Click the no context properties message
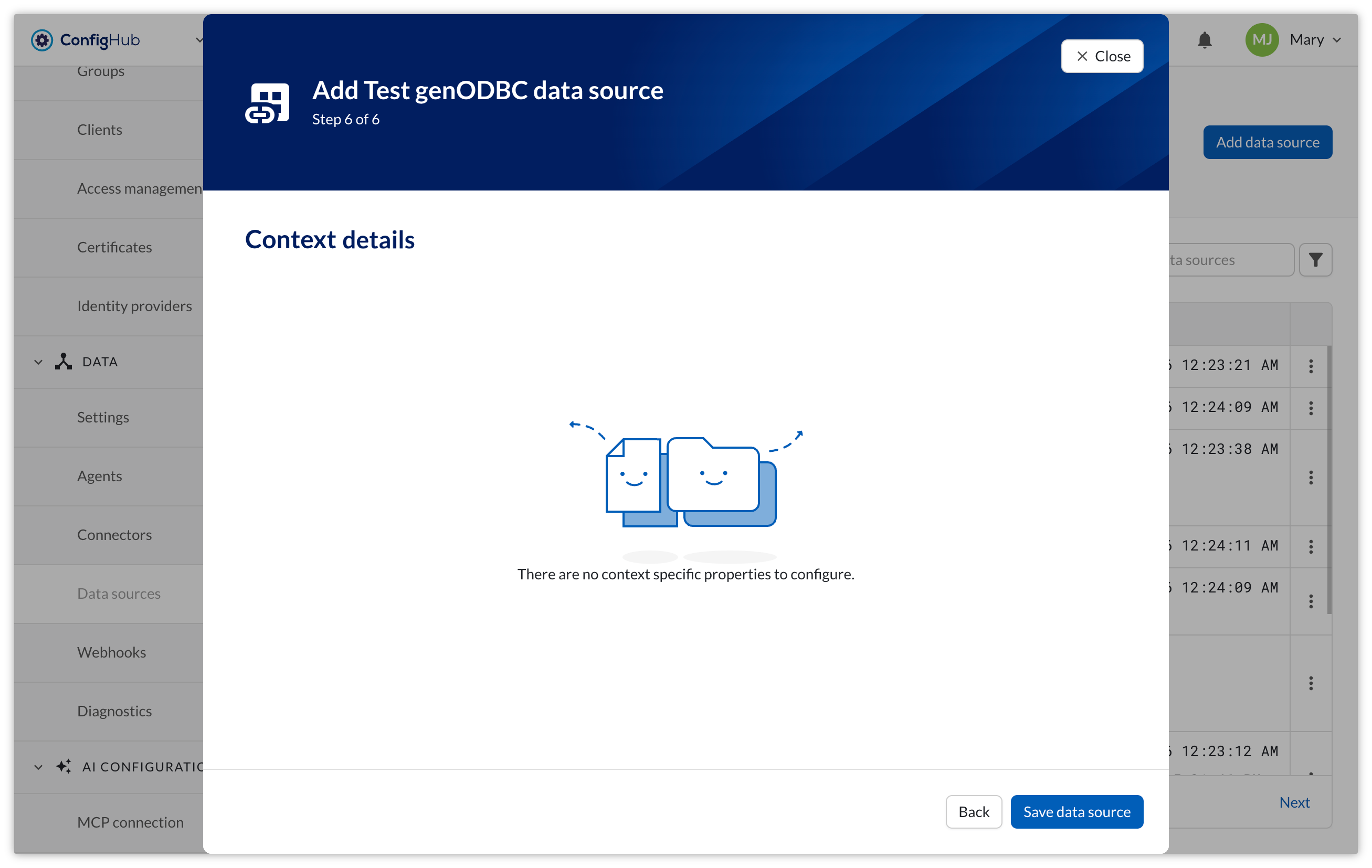Screen dimensions: 1372x868 (x=685, y=574)
